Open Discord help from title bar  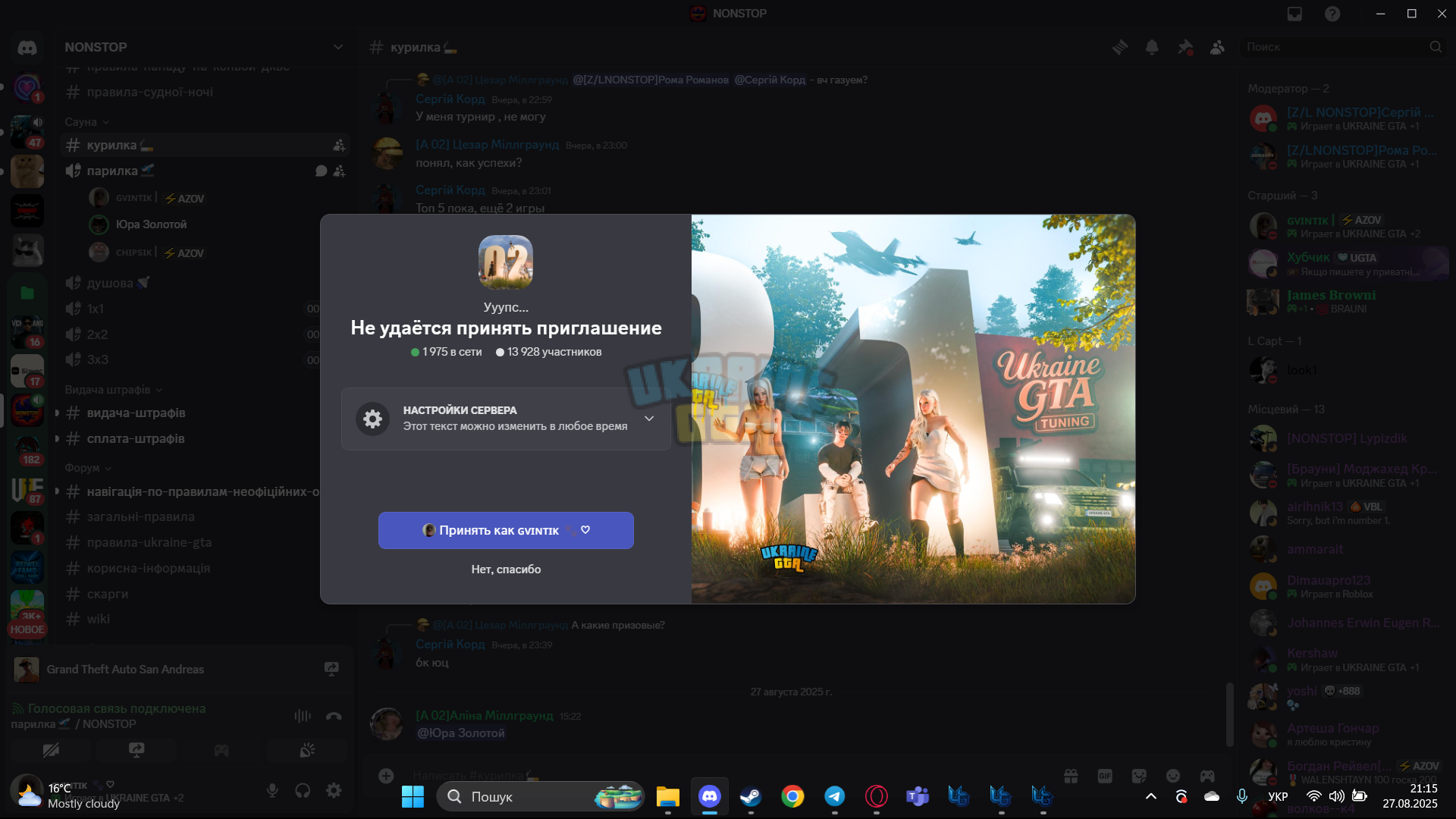click(1332, 14)
